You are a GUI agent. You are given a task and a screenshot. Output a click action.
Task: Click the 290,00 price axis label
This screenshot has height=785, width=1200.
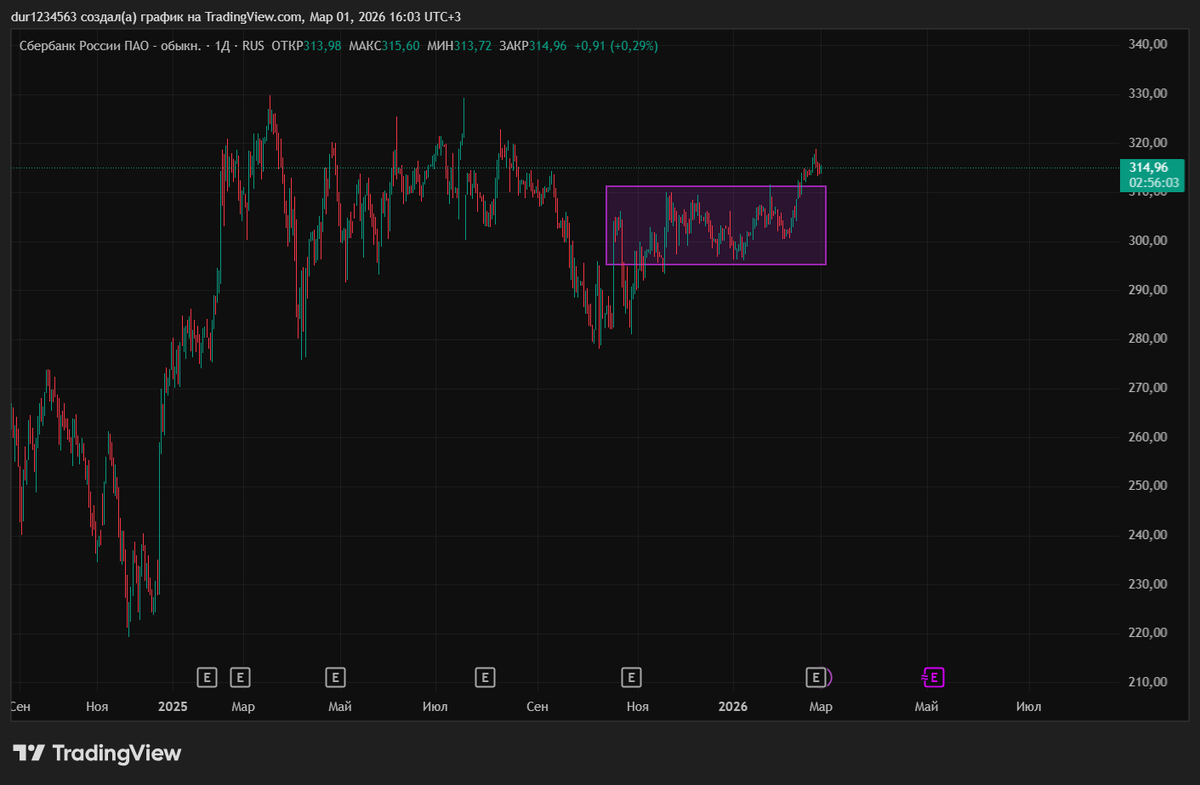pyautogui.click(x=1147, y=289)
